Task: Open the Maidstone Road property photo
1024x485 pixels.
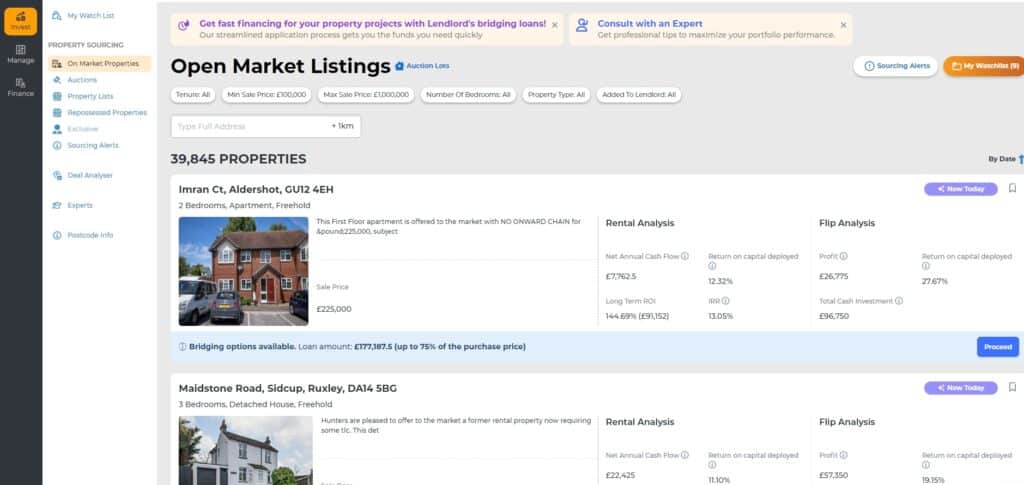Action: pos(246,450)
